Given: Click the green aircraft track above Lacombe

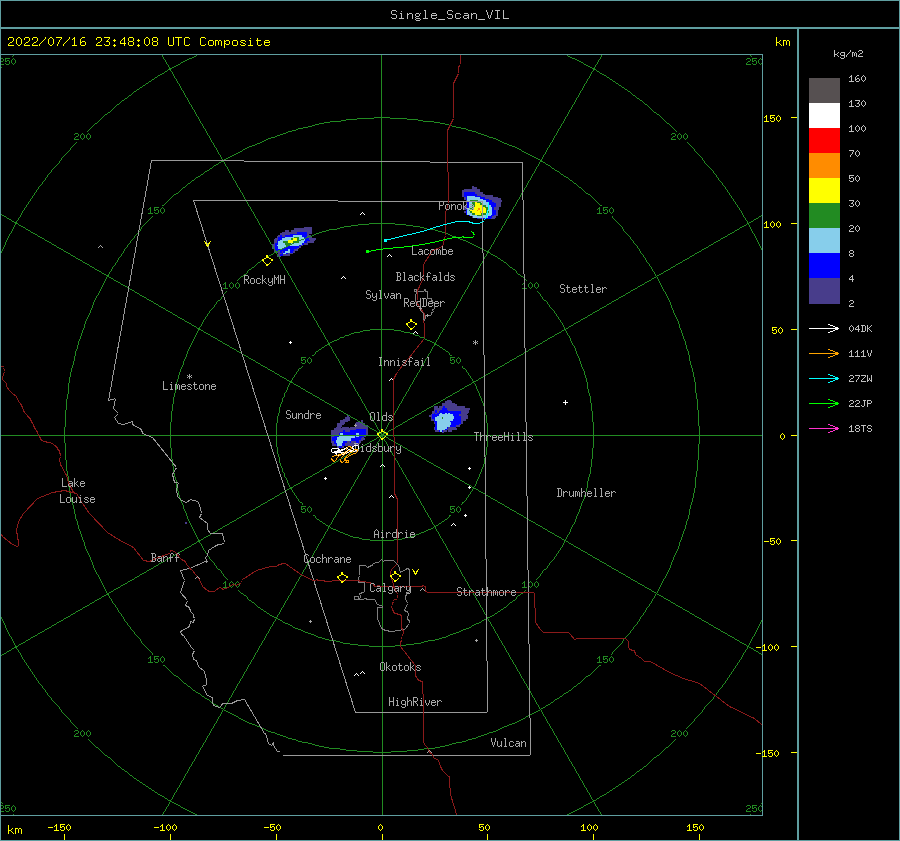Looking at the screenshot, I should [x=421, y=242].
